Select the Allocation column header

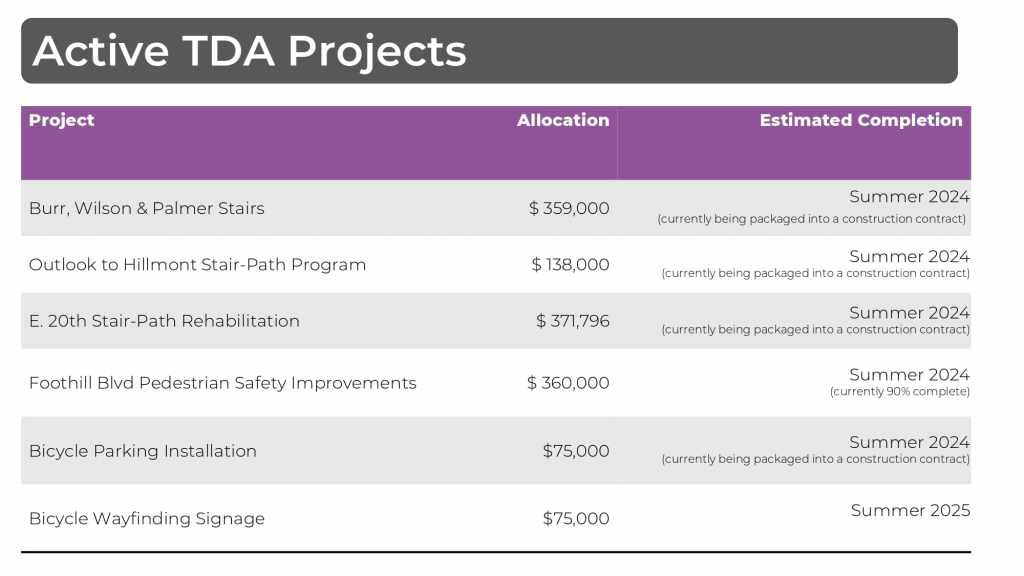click(563, 121)
